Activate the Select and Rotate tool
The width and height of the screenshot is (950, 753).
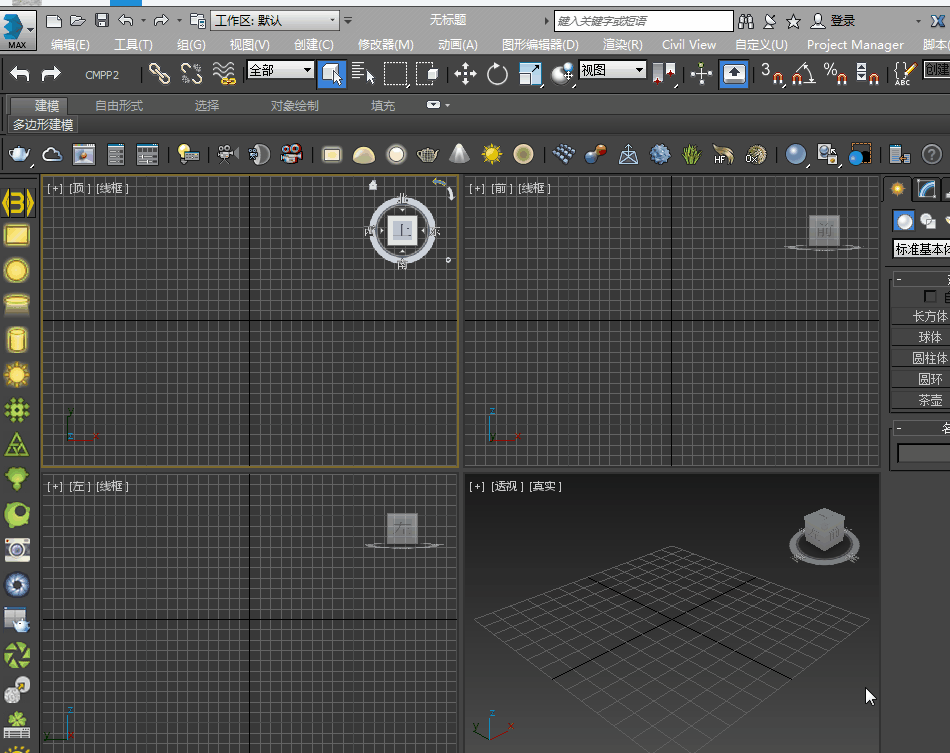(x=497, y=72)
